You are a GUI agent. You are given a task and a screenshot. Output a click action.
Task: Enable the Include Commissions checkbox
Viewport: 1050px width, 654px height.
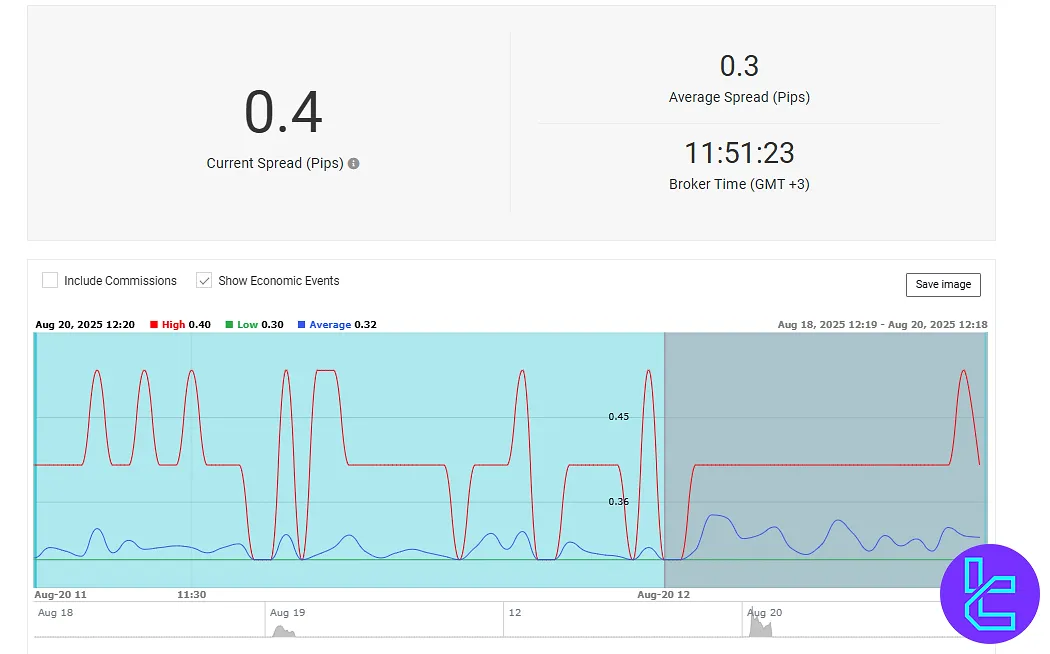coord(50,281)
